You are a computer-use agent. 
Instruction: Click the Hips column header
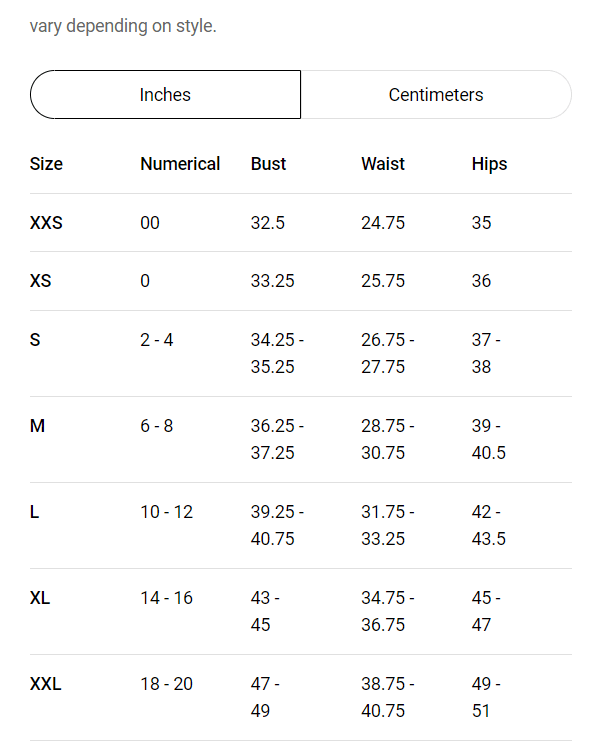(x=489, y=164)
